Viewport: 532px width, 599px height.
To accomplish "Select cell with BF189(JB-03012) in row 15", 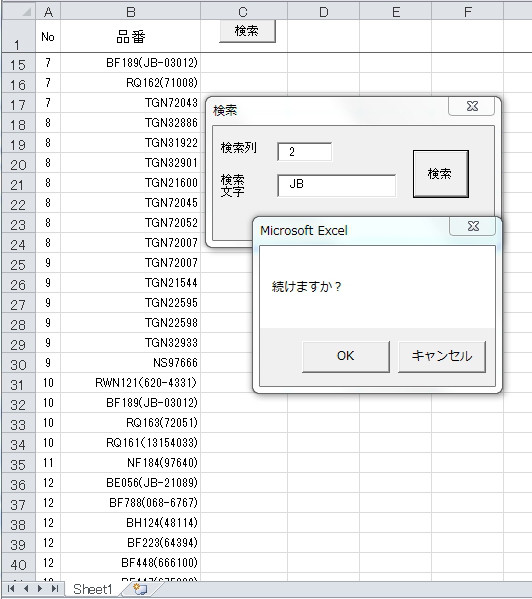I will (x=131, y=63).
